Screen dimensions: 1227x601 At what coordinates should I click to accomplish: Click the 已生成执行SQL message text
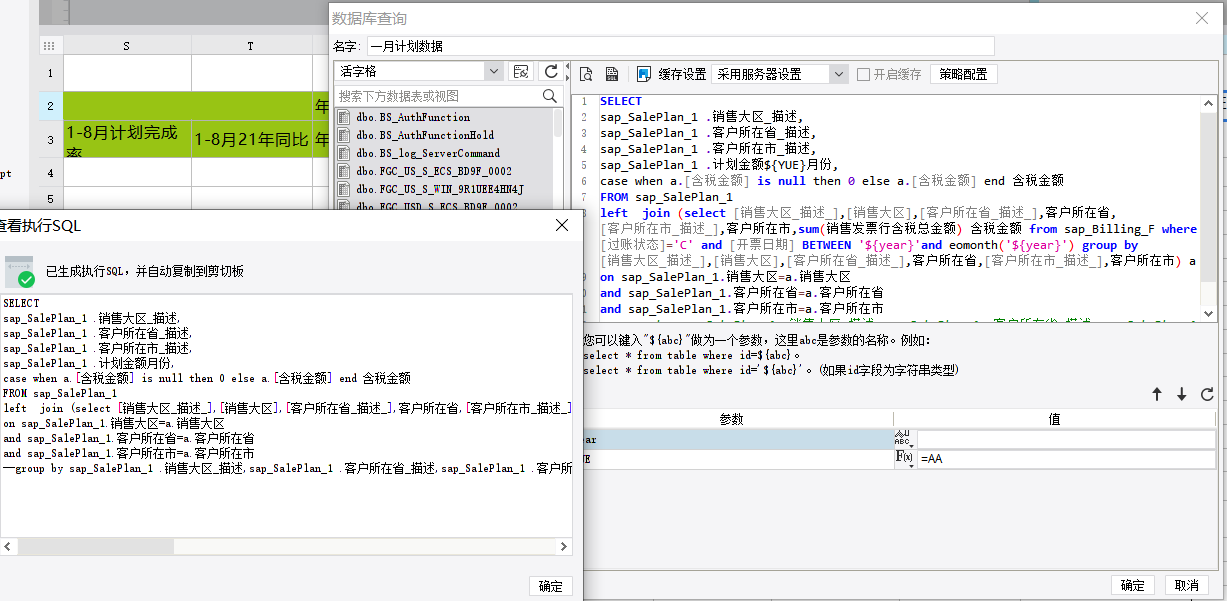tap(145, 272)
